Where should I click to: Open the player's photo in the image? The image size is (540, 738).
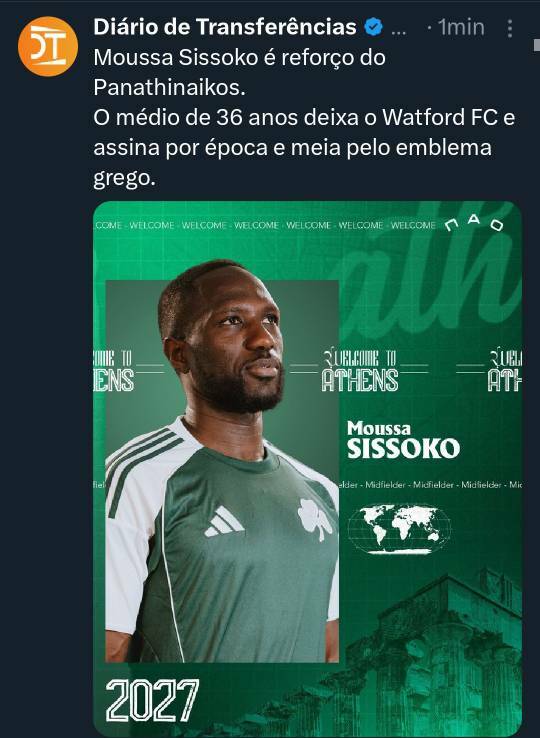[222, 471]
